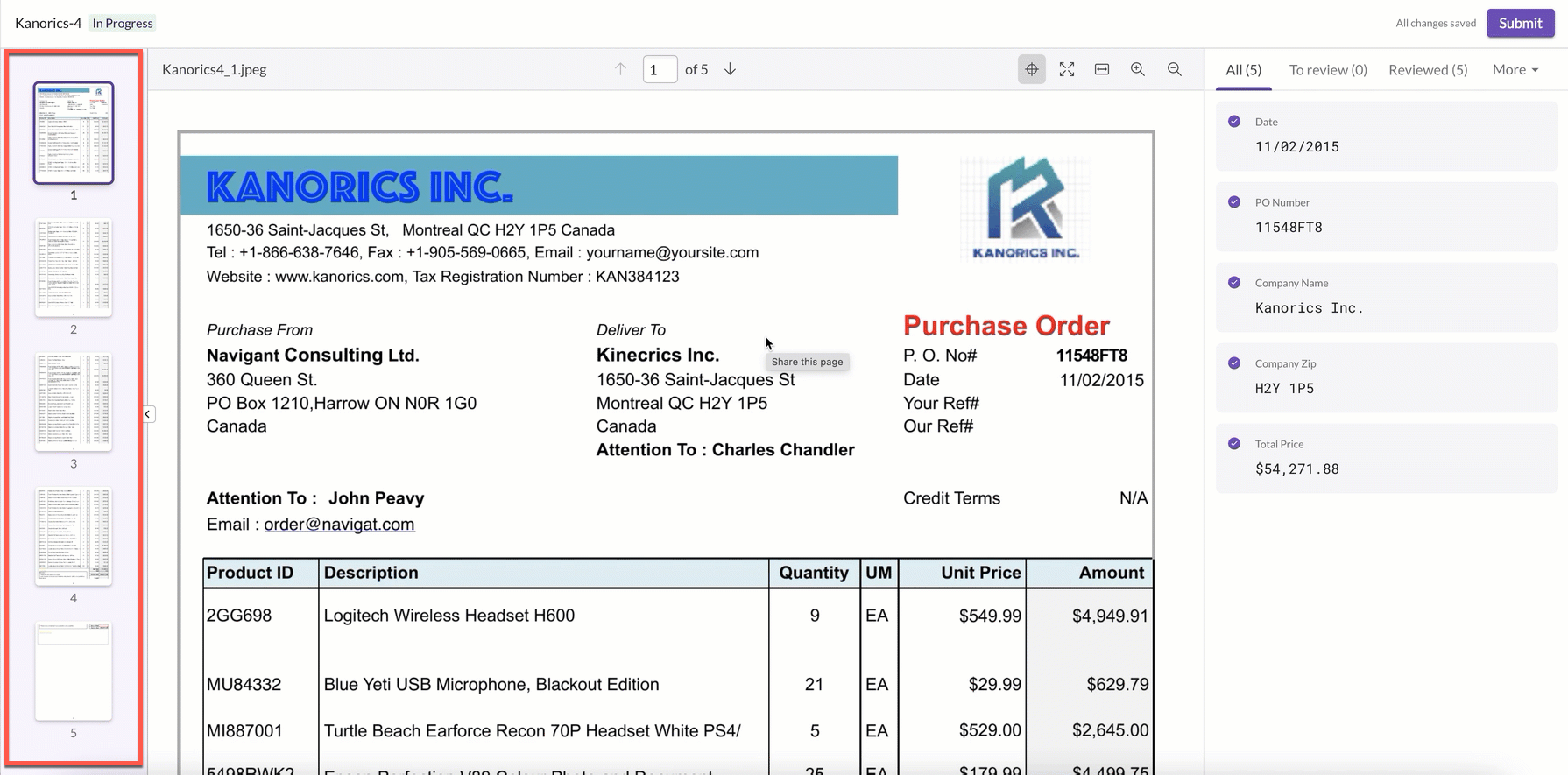
Task: Select page 3 thumbnail
Action: [74, 402]
